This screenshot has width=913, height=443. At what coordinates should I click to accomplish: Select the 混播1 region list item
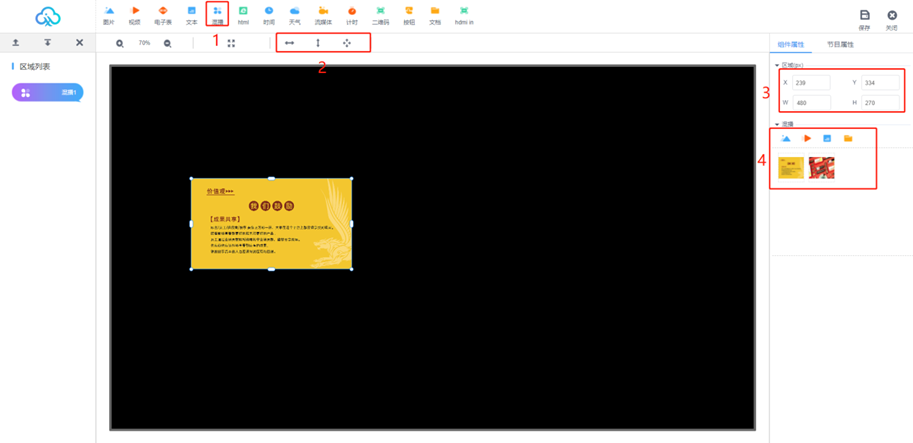pyautogui.click(x=48, y=92)
